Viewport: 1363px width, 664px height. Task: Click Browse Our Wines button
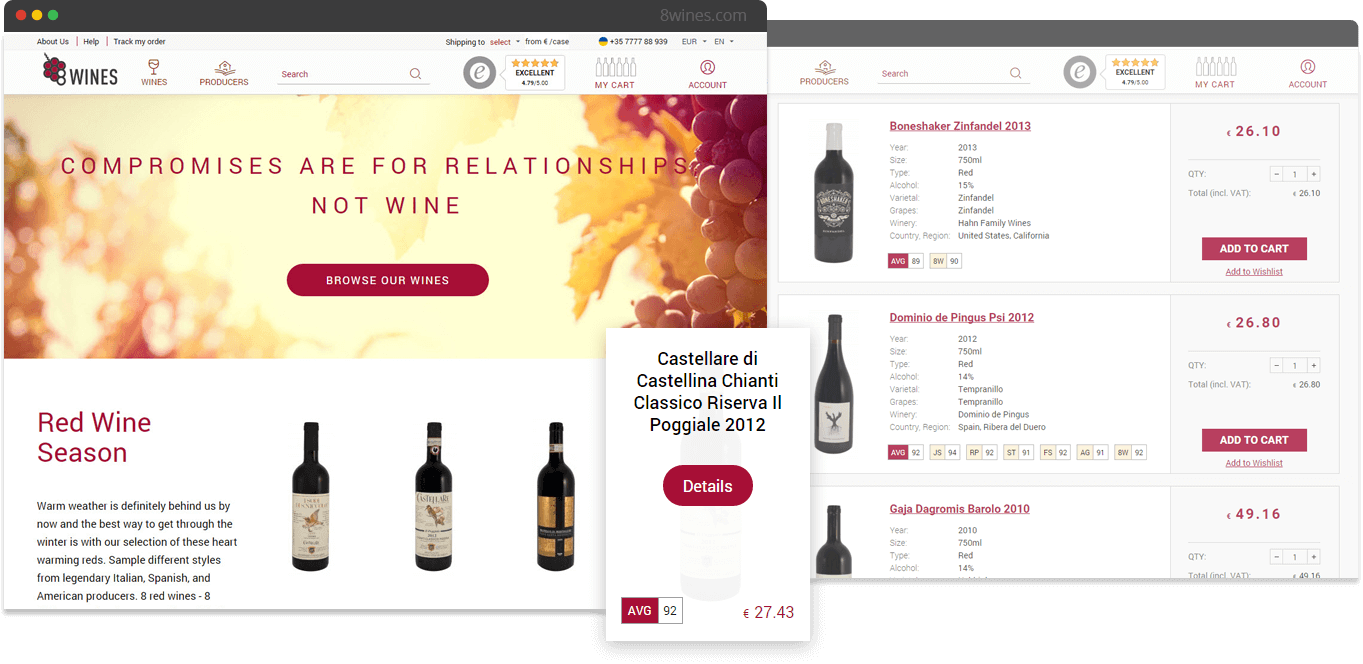coord(388,280)
